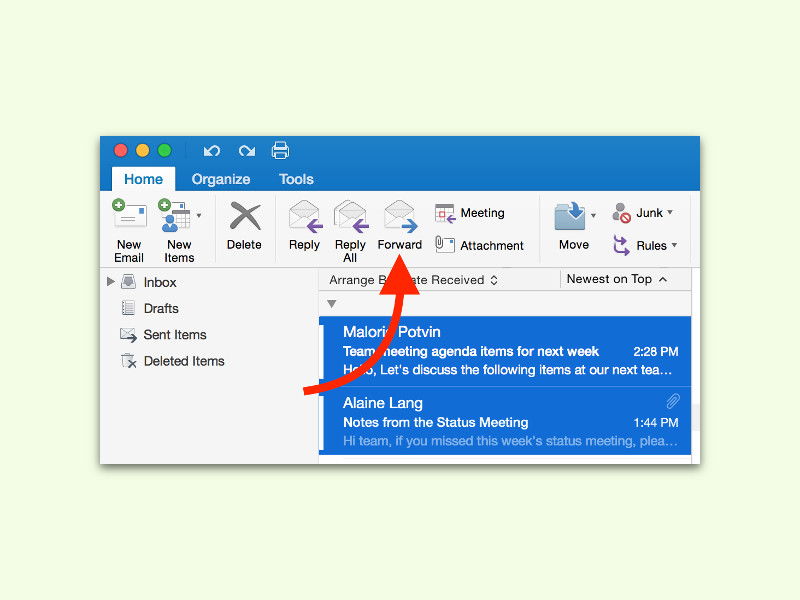Click the Junk icon

tap(621, 213)
